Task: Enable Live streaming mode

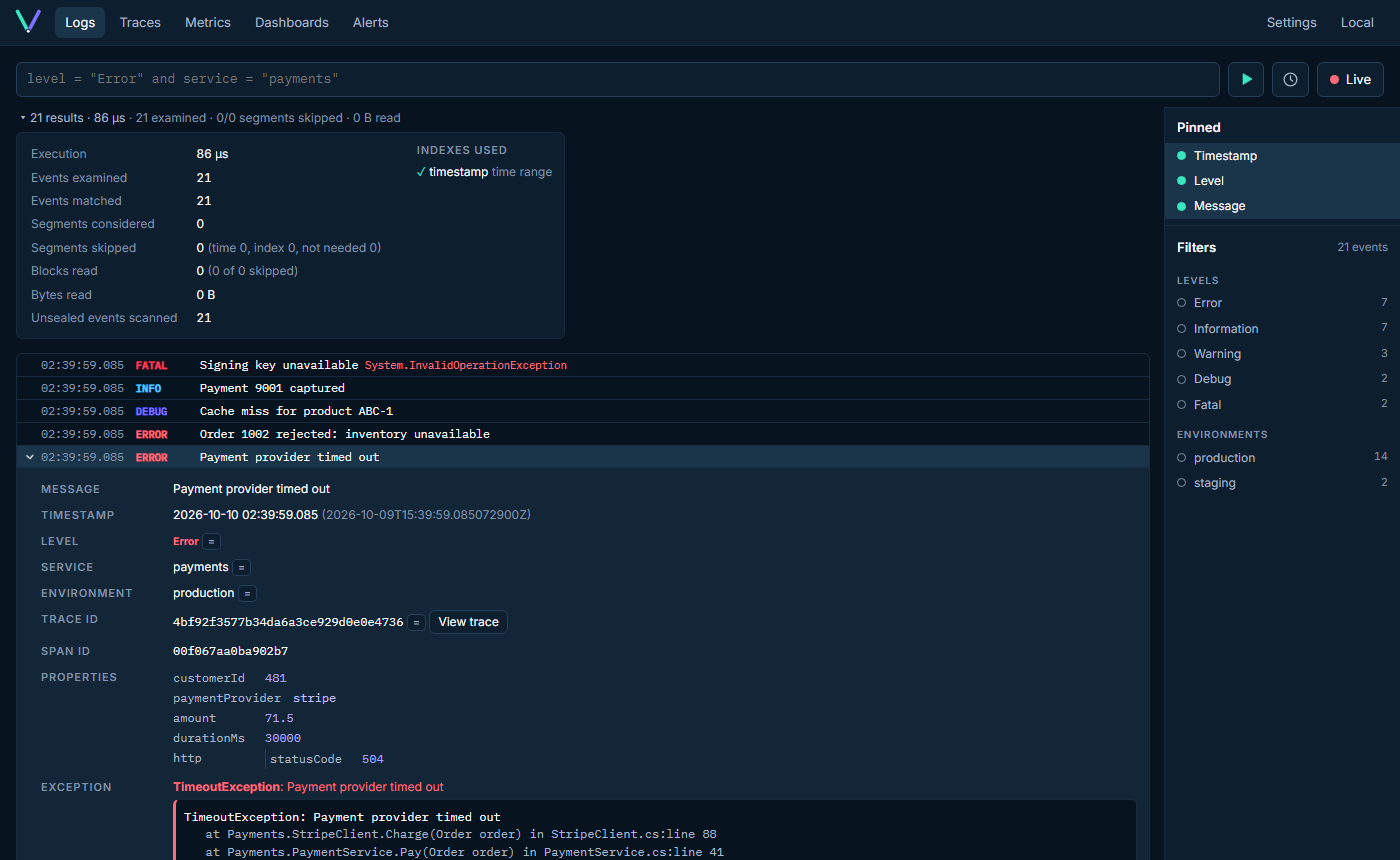Action: [1350, 79]
